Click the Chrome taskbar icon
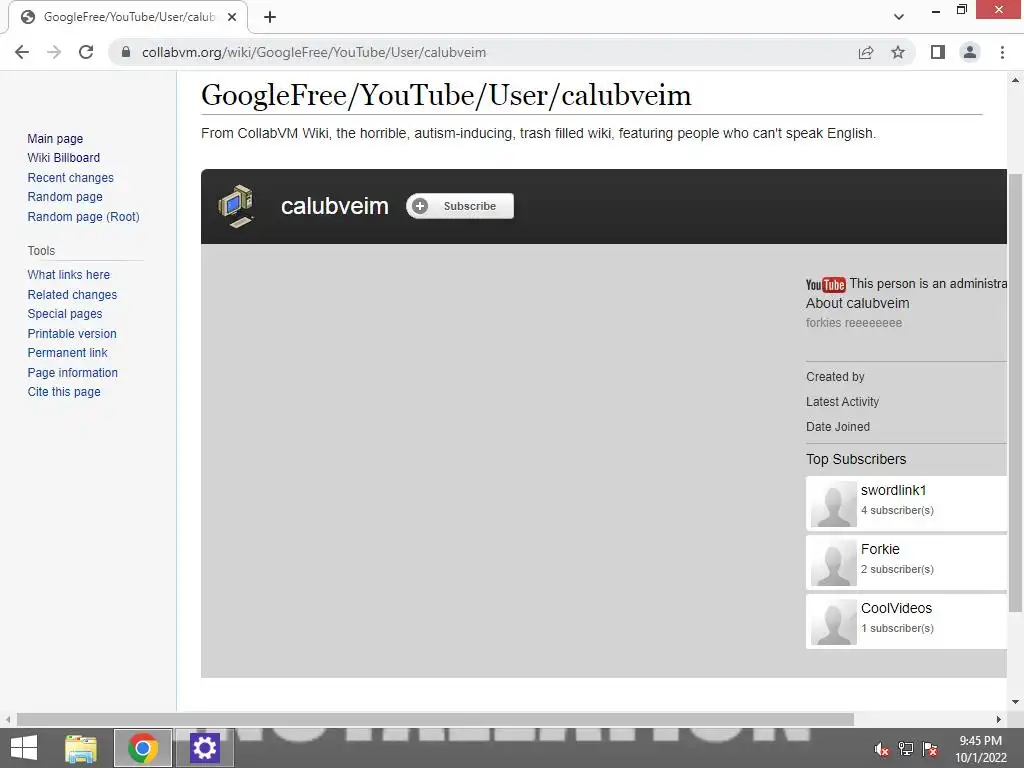 [x=143, y=748]
